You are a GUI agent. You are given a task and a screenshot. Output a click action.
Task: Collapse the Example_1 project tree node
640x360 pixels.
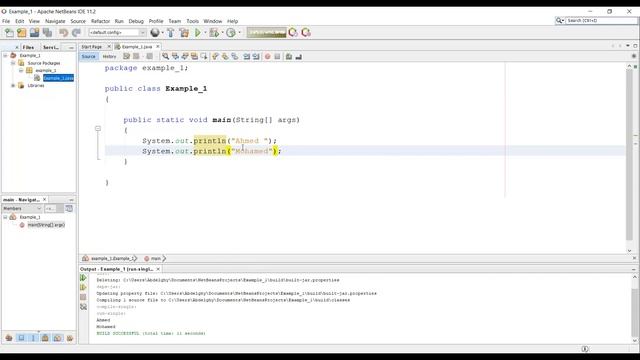(x=6, y=56)
